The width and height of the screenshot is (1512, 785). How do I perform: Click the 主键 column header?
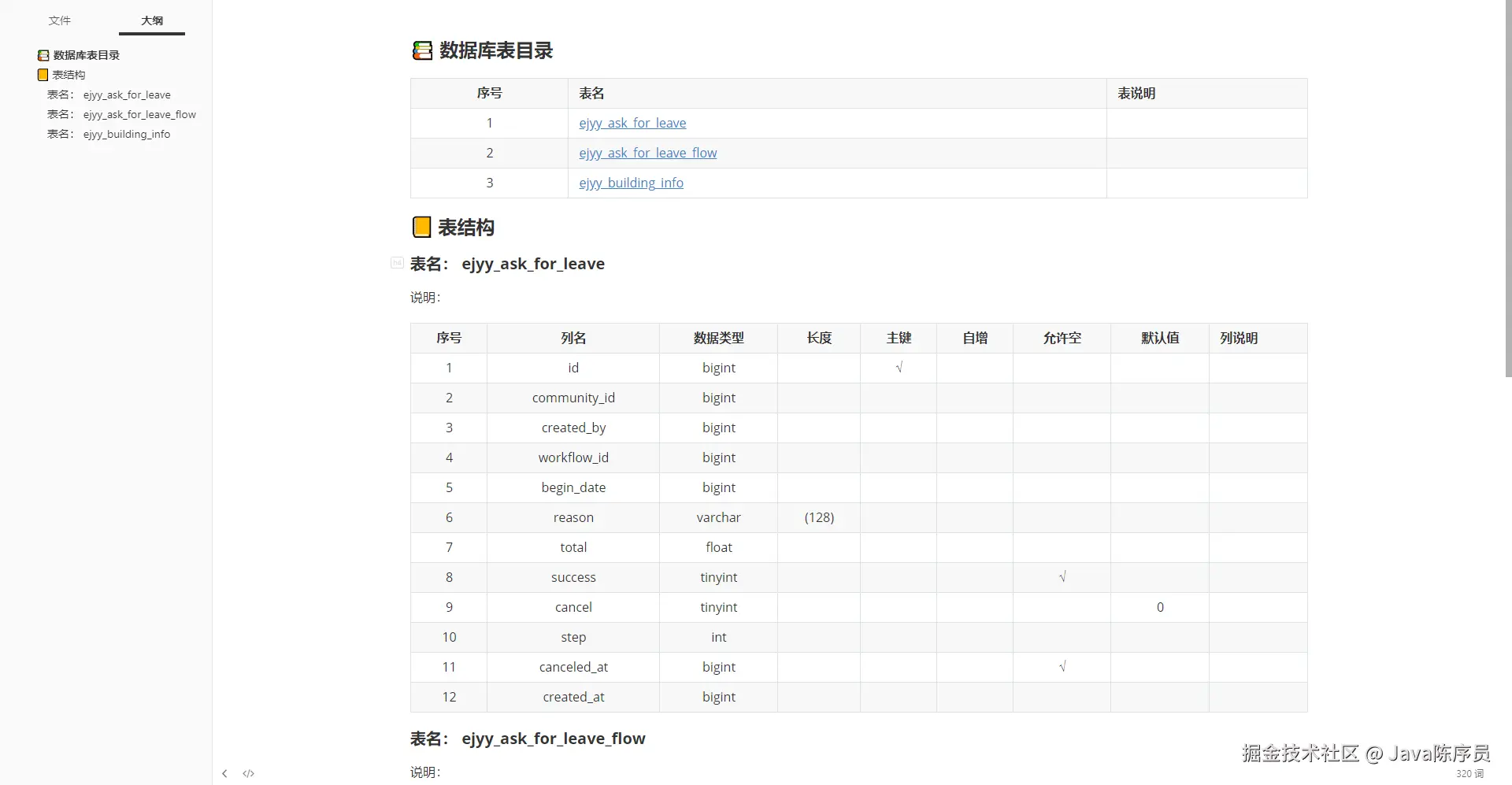(899, 339)
